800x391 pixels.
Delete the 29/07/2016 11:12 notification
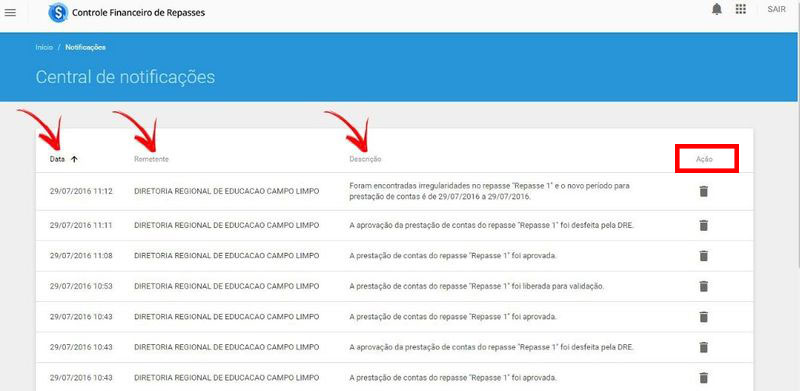click(x=704, y=191)
